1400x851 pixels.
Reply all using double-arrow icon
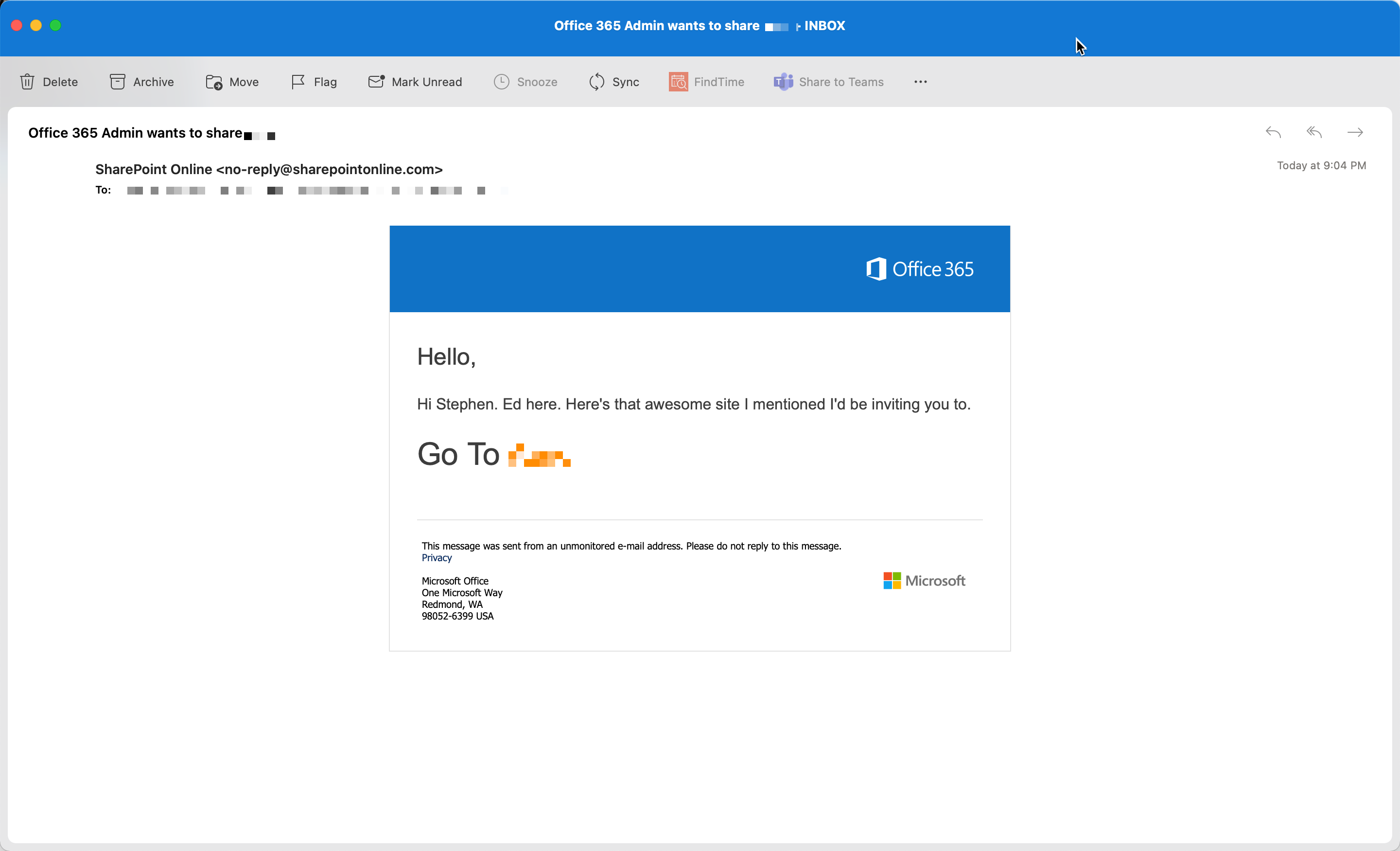pos(1313,132)
